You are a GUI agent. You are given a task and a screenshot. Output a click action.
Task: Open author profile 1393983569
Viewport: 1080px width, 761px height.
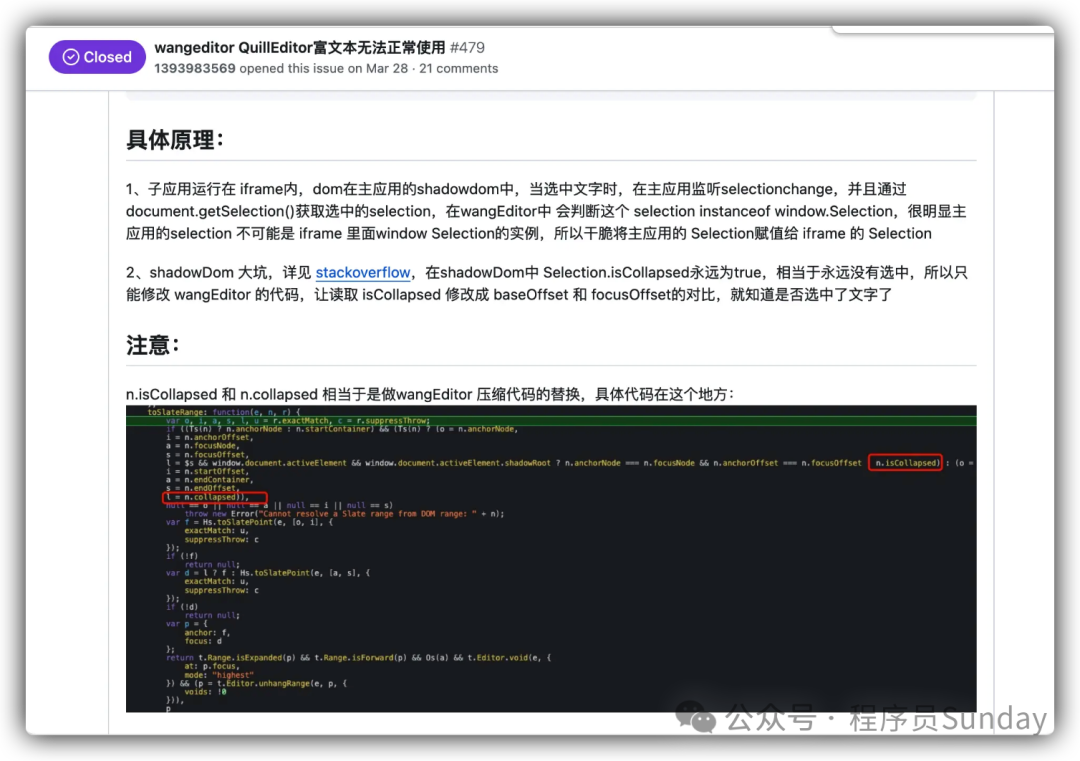coord(195,68)
